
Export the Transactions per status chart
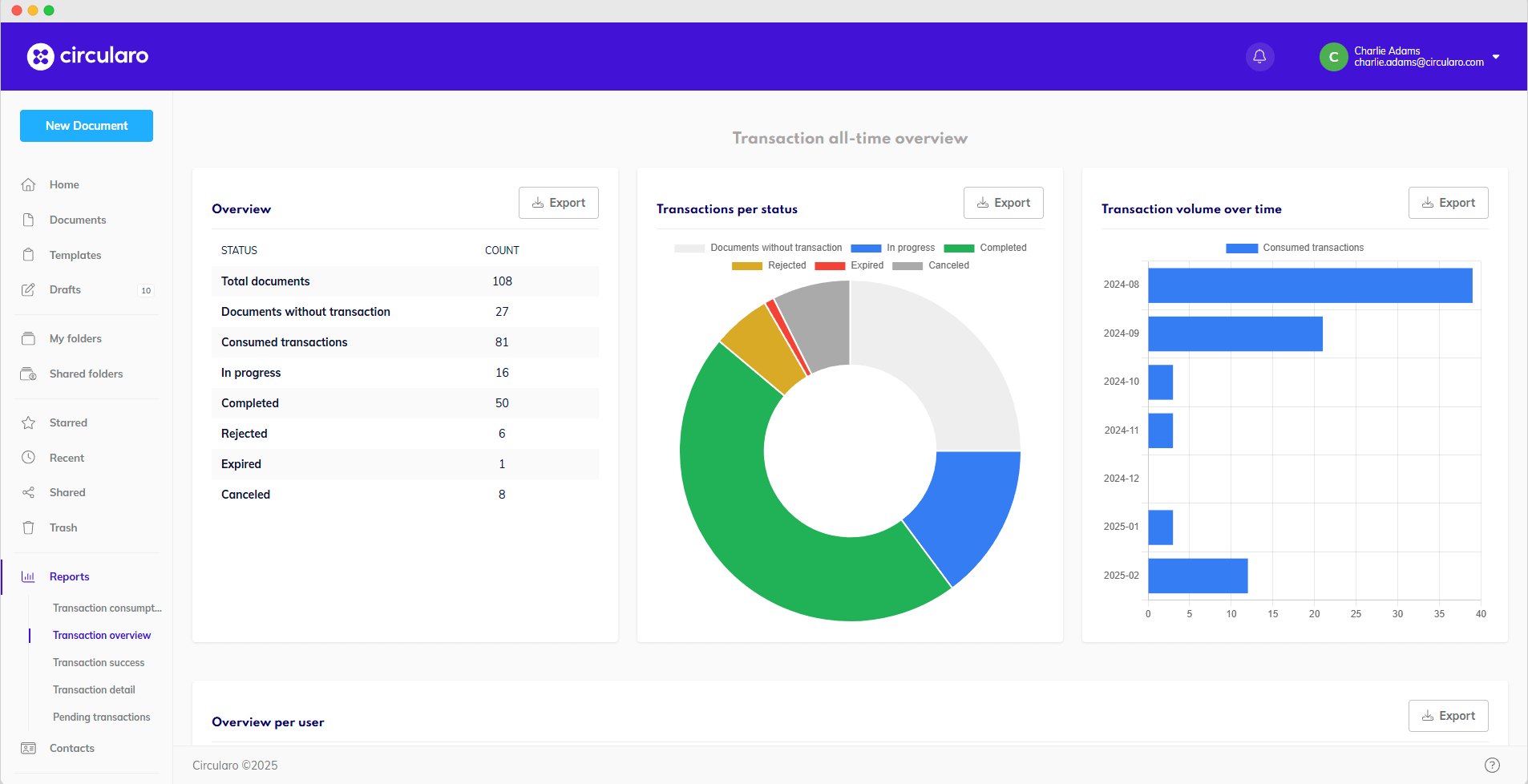[1003, 203]
